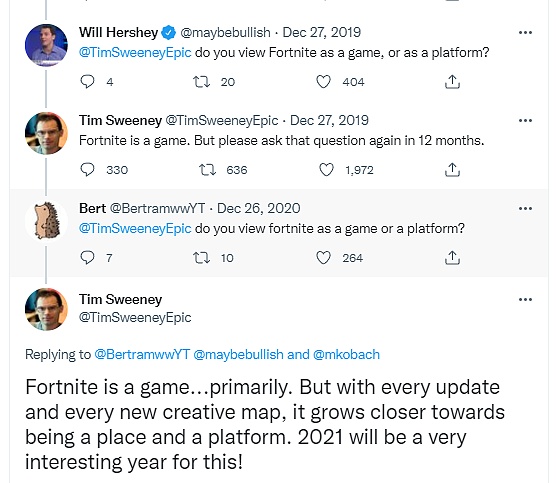
Task: Retweet Tim Sweeney's tweet with 636 retweets
Action: [207, 170]
